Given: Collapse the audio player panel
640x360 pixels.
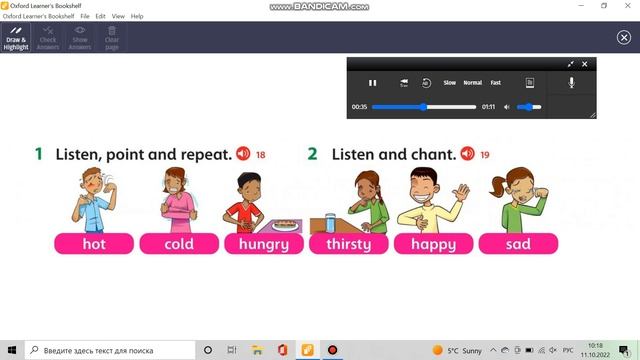Looking at the screenshot, I should [x=570, y=64].
